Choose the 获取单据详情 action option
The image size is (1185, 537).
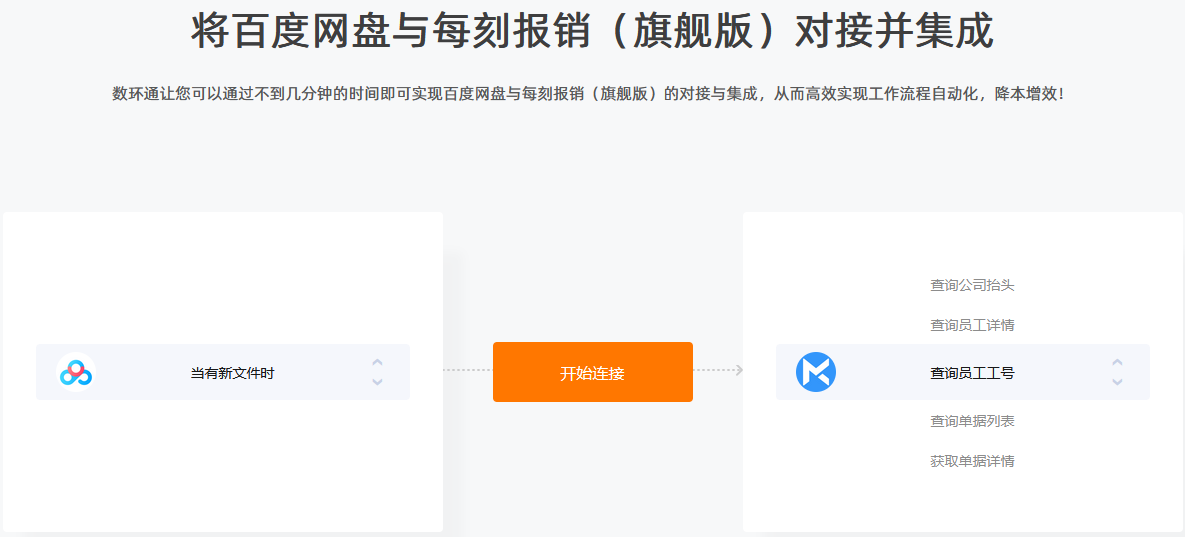(x=972, y=461)
